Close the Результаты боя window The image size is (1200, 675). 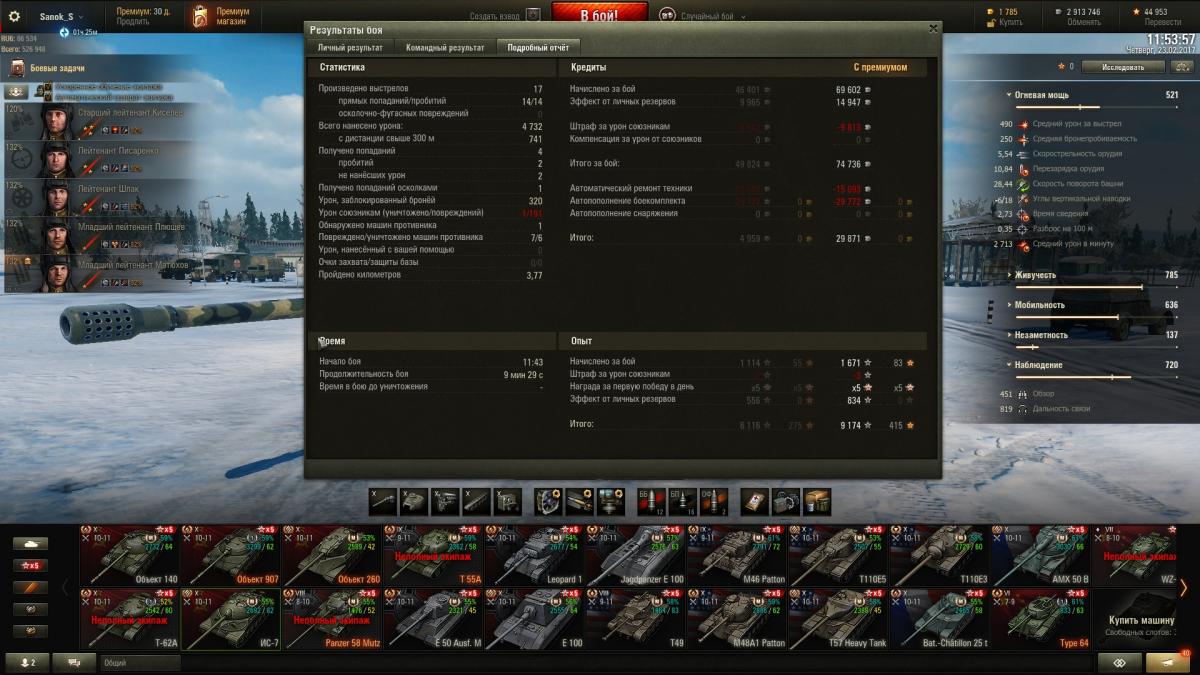pyautogui.click(x=933, y=29)
